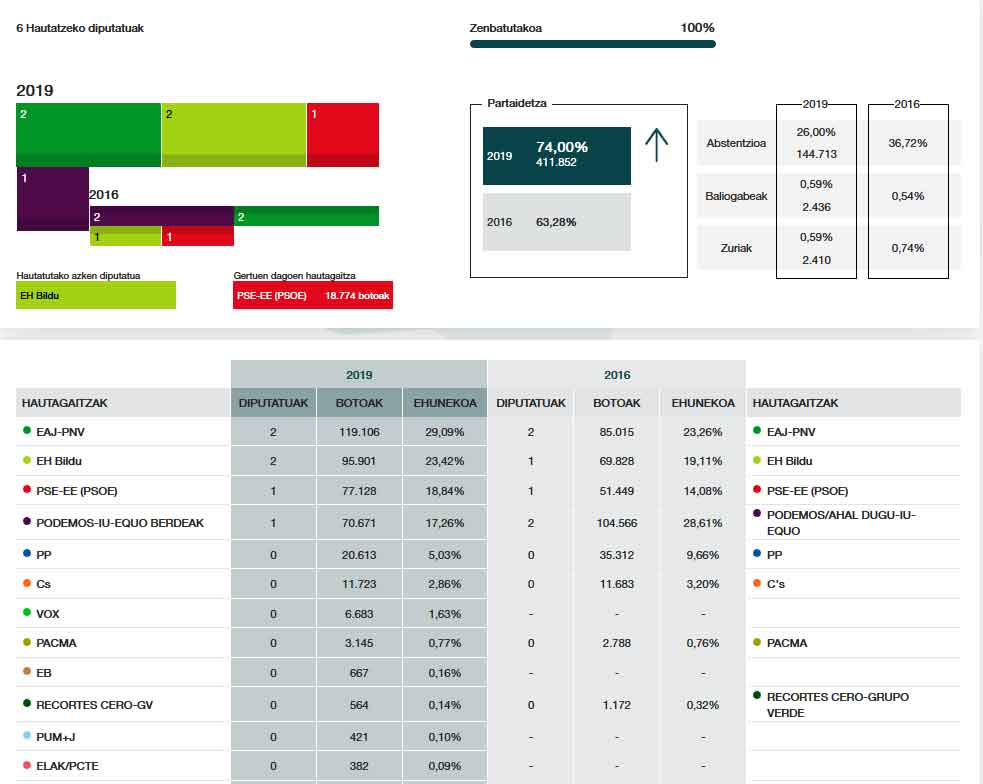Click the upward arrow beside 2019 turnout
Viewport: 983px width, 784px height.
pos(656,146)
